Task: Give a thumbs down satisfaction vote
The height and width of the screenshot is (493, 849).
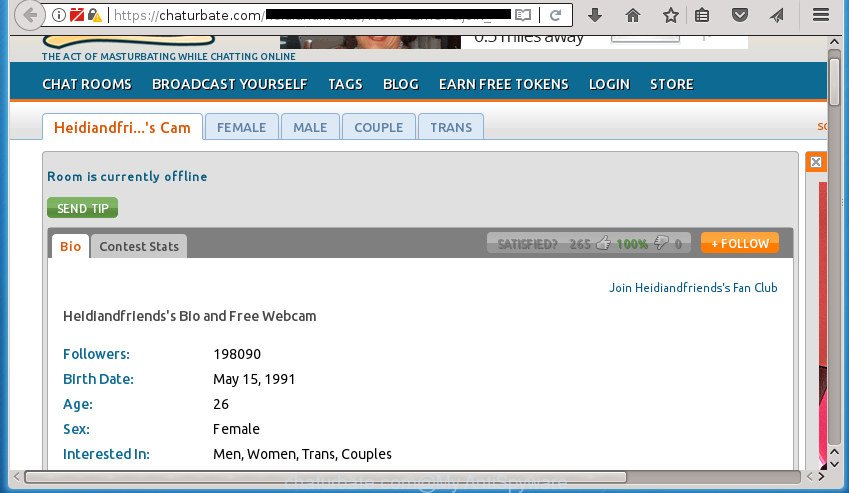Action: click(x=661, y=243)
